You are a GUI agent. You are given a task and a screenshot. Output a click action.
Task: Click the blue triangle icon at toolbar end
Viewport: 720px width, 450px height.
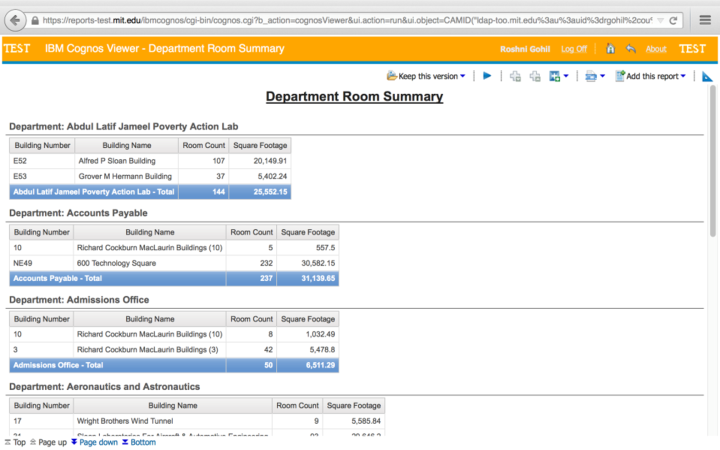707,76
